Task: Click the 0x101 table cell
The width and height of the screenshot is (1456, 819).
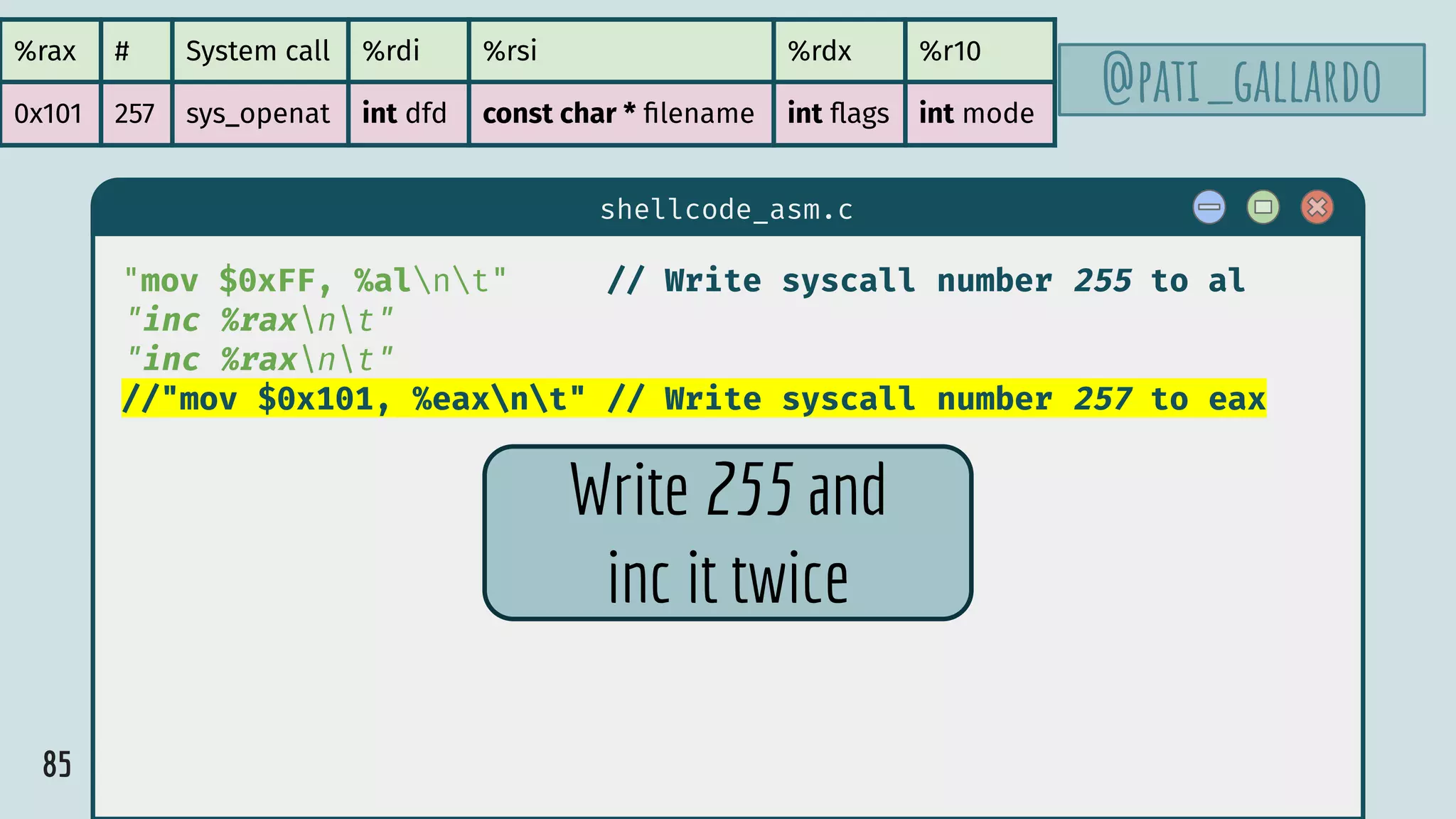Action: tap(50, 114)
